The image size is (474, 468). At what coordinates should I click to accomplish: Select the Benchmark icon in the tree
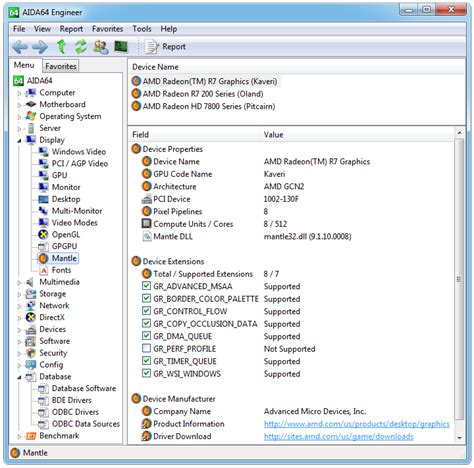[31, 436]
